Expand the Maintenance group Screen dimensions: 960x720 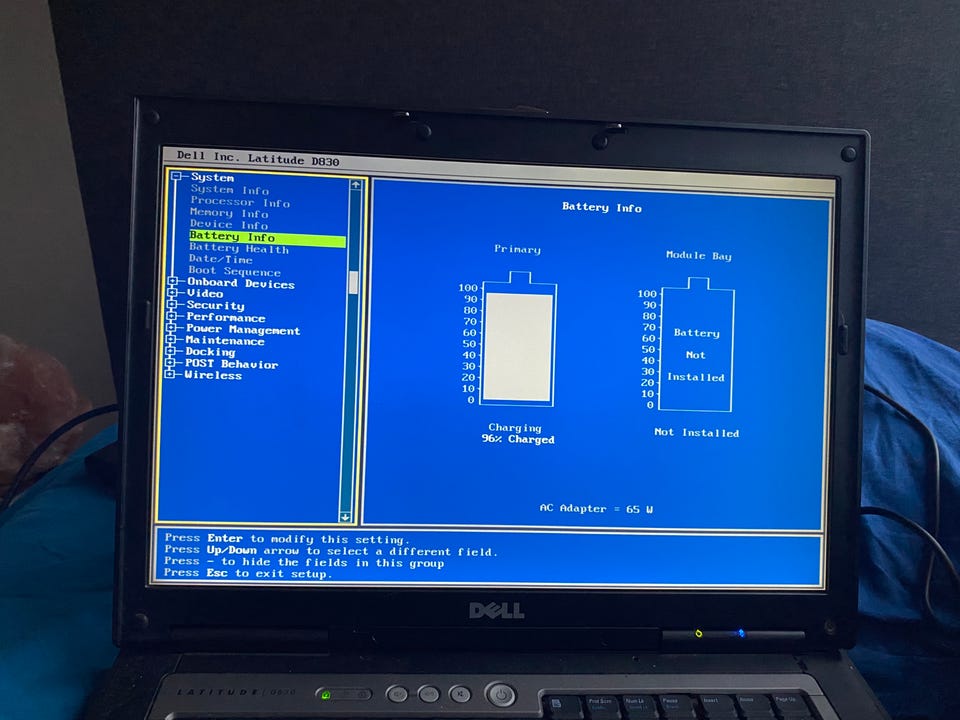(171, 339)
